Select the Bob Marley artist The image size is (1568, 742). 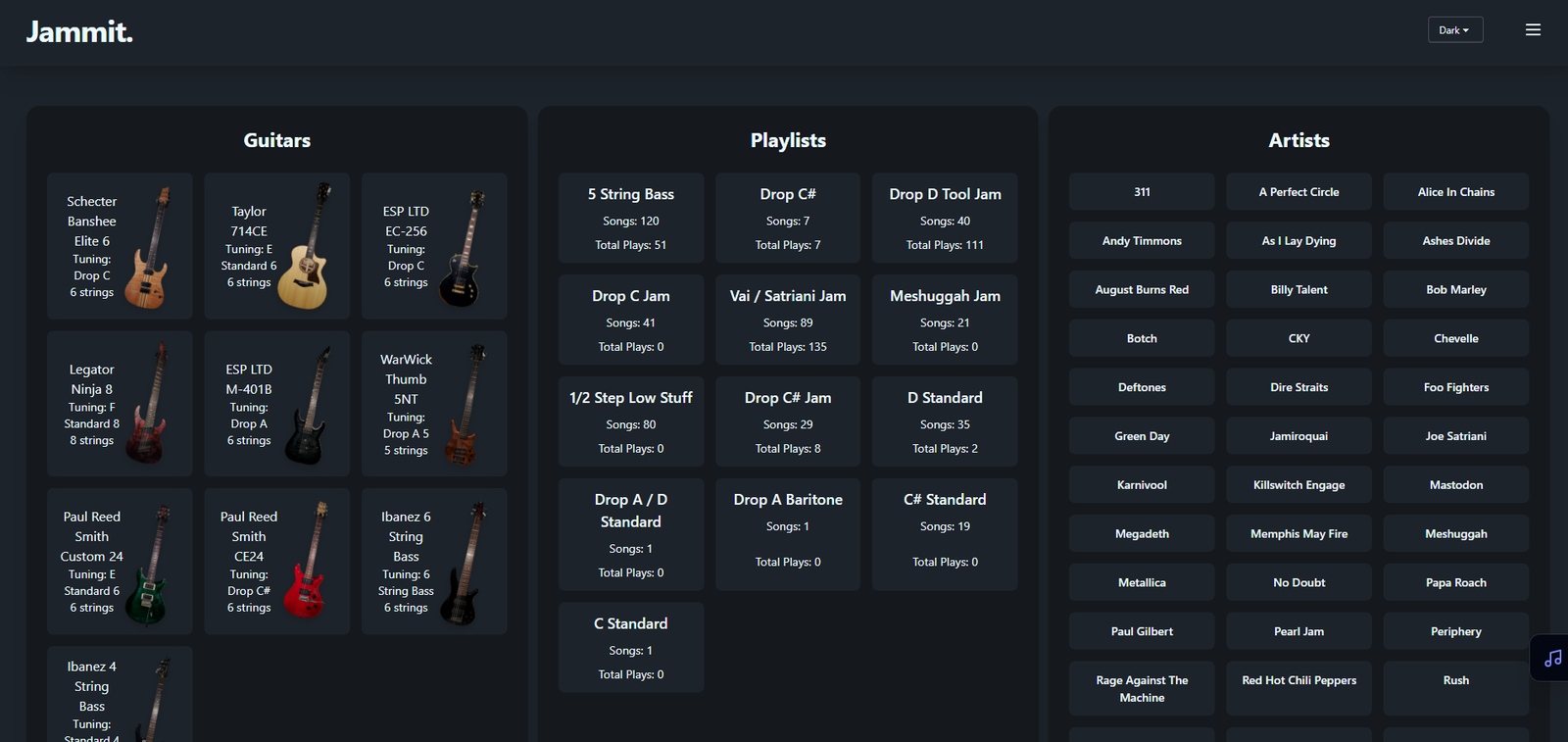pos(1456,290)
